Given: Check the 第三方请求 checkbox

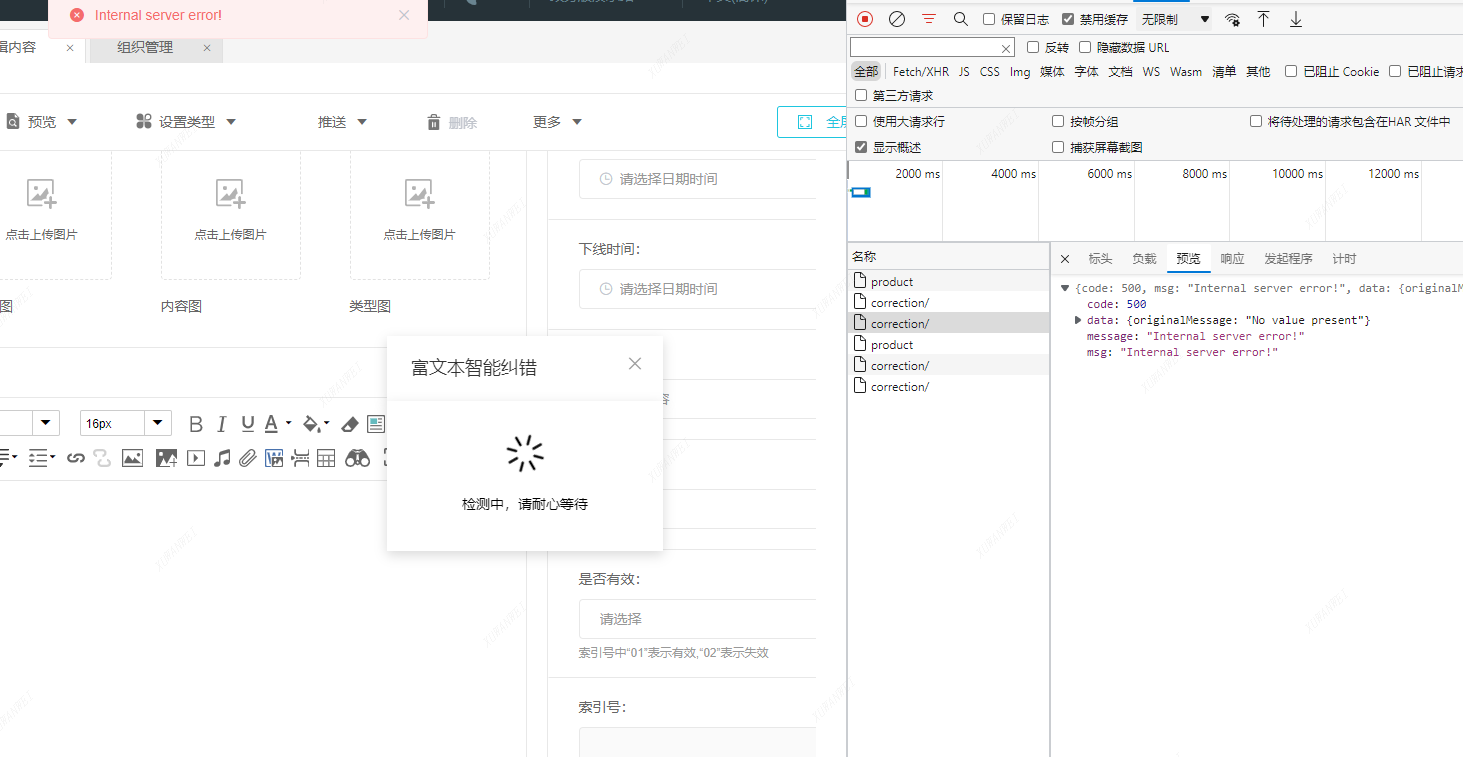Looking at the screenshot, I should coord(861,95).
